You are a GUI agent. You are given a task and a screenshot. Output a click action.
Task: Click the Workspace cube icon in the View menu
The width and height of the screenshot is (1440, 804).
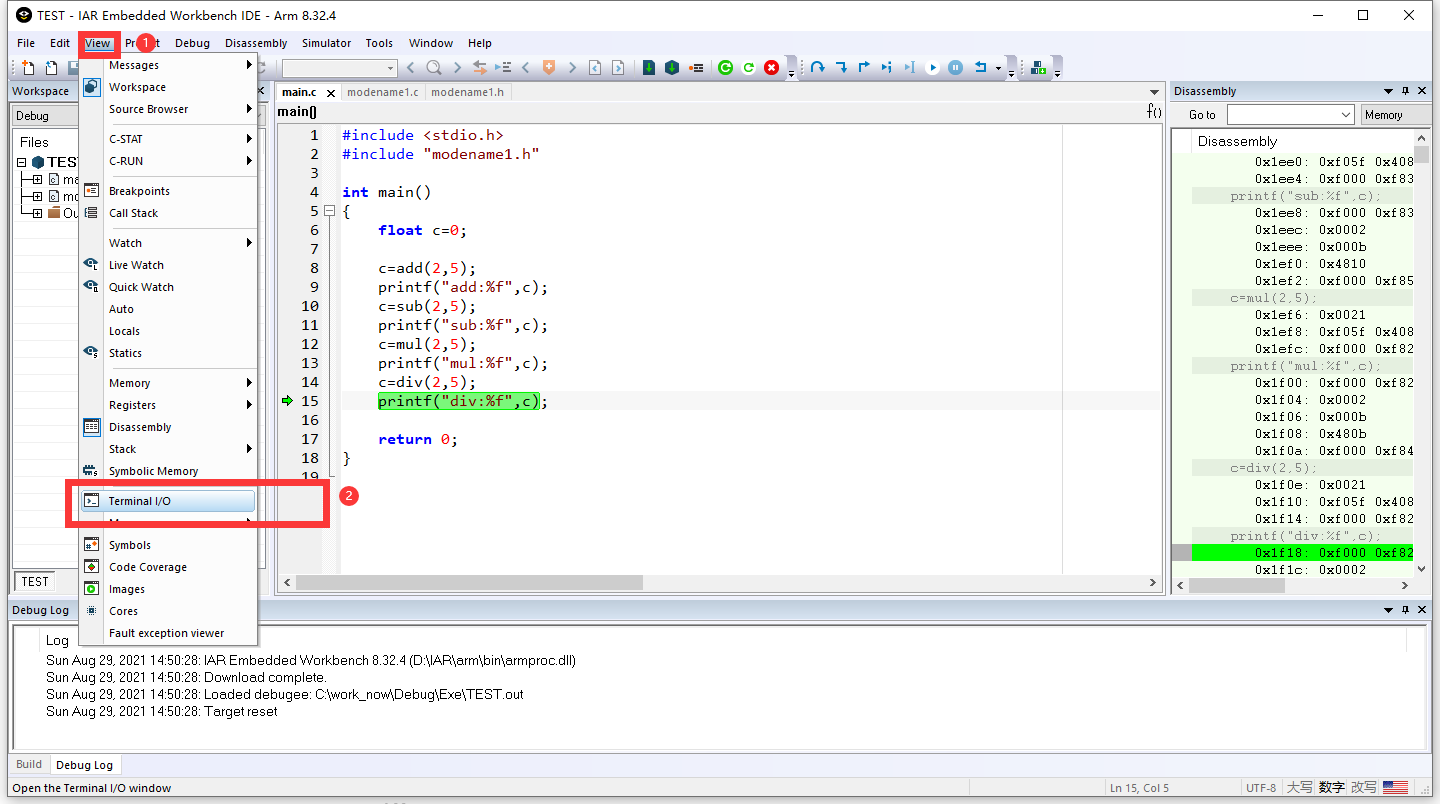92,87
